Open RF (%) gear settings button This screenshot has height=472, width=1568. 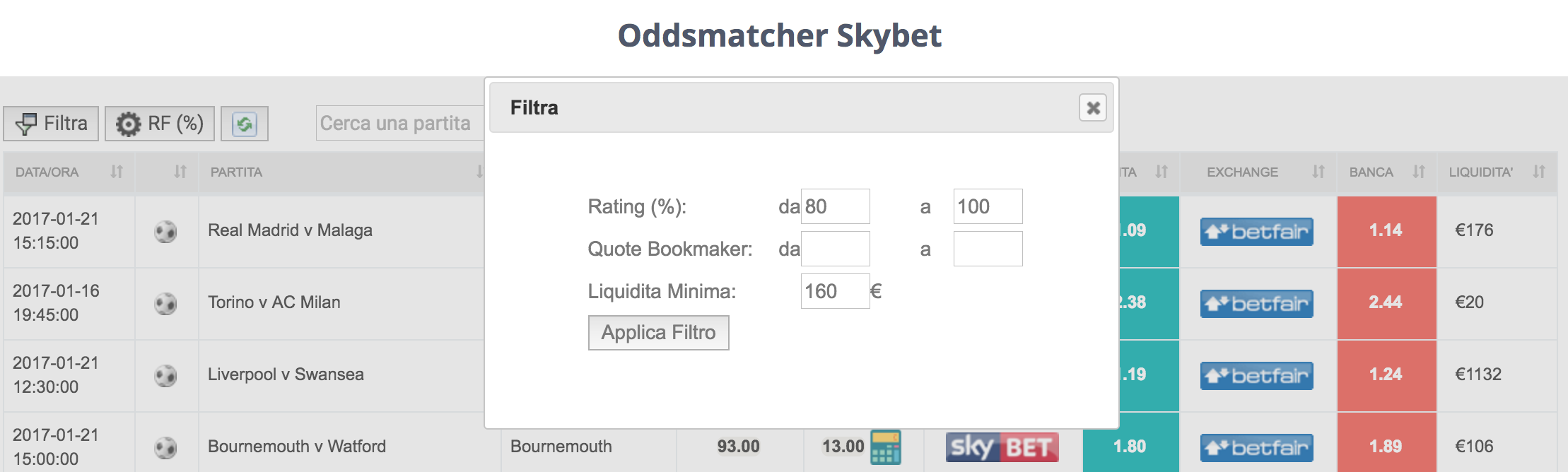(x=160, y=124)
